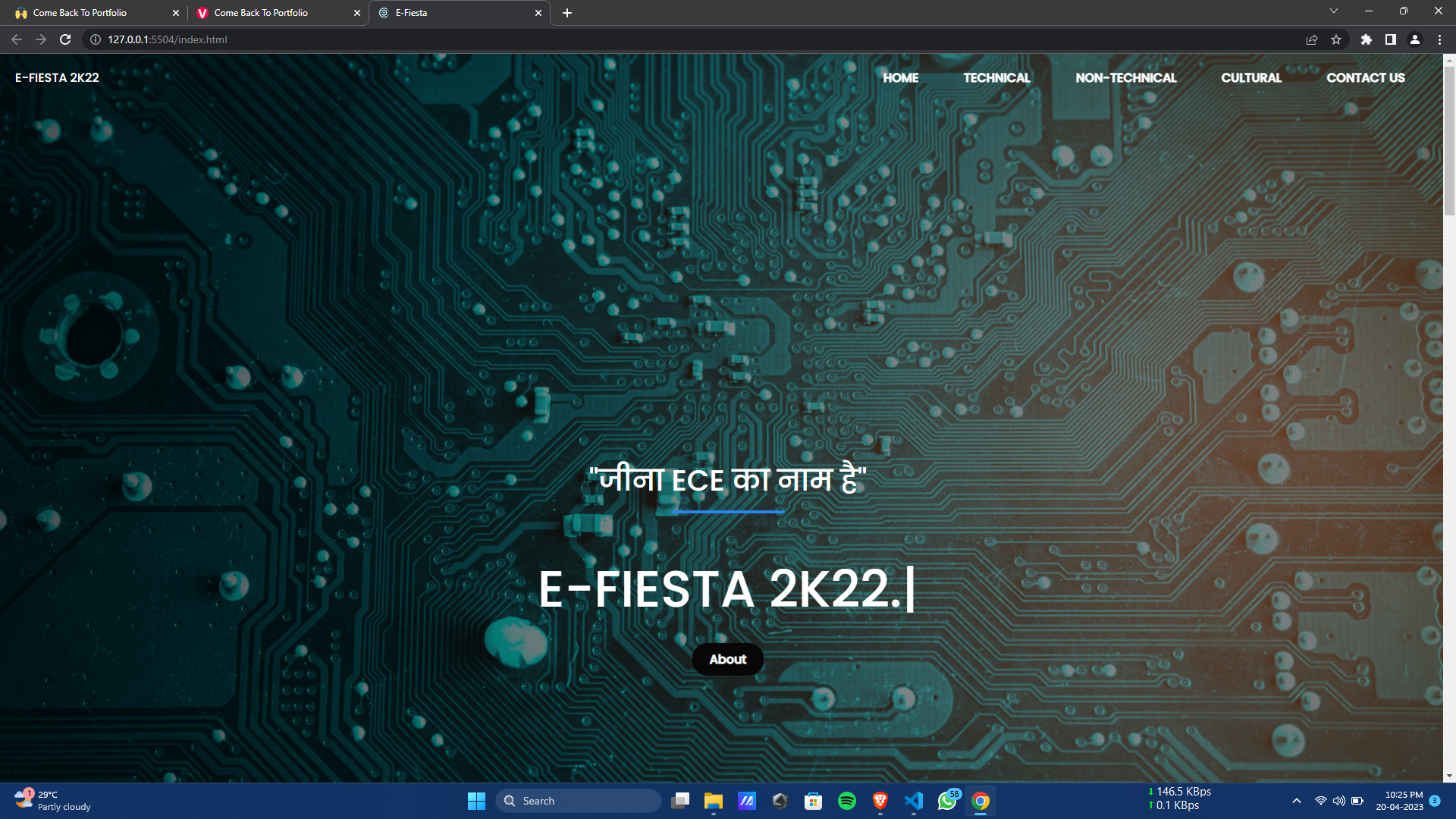Image resolution: width=1456 pixels, height=819 pixels.
Task: Open NON-TECHNICAL nav link
Action: coord(1125,77)
